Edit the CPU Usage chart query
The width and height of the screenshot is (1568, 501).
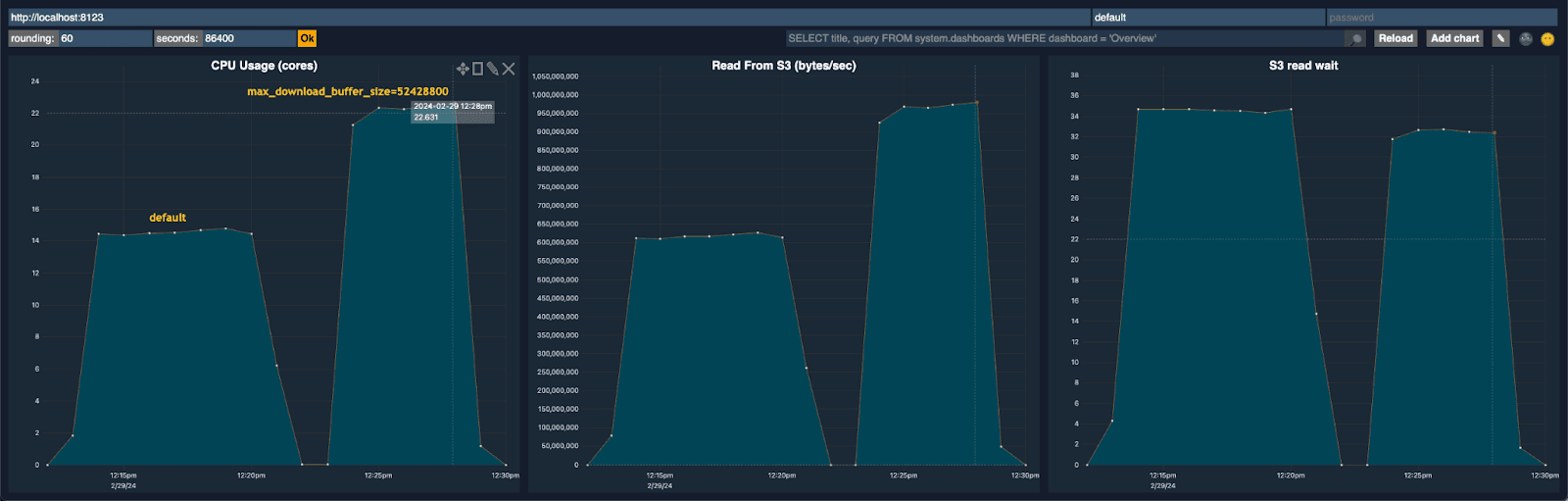point(492,69)
